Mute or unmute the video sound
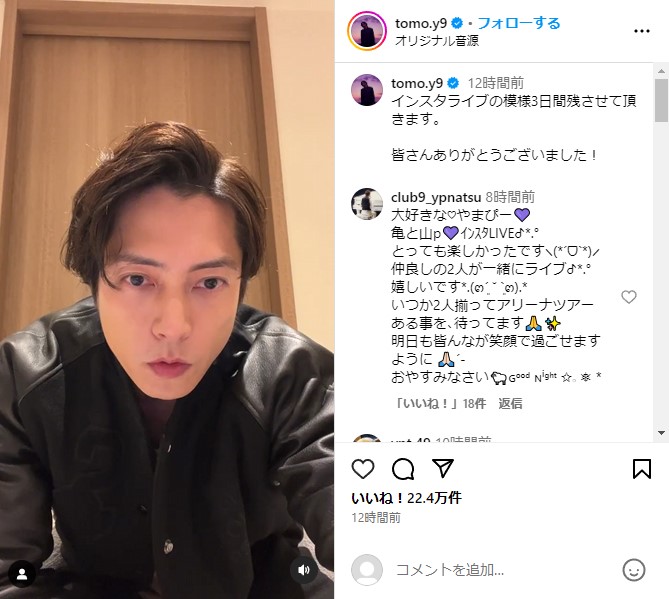The width and height of the screenshot is (669, 599). point(304,570)
